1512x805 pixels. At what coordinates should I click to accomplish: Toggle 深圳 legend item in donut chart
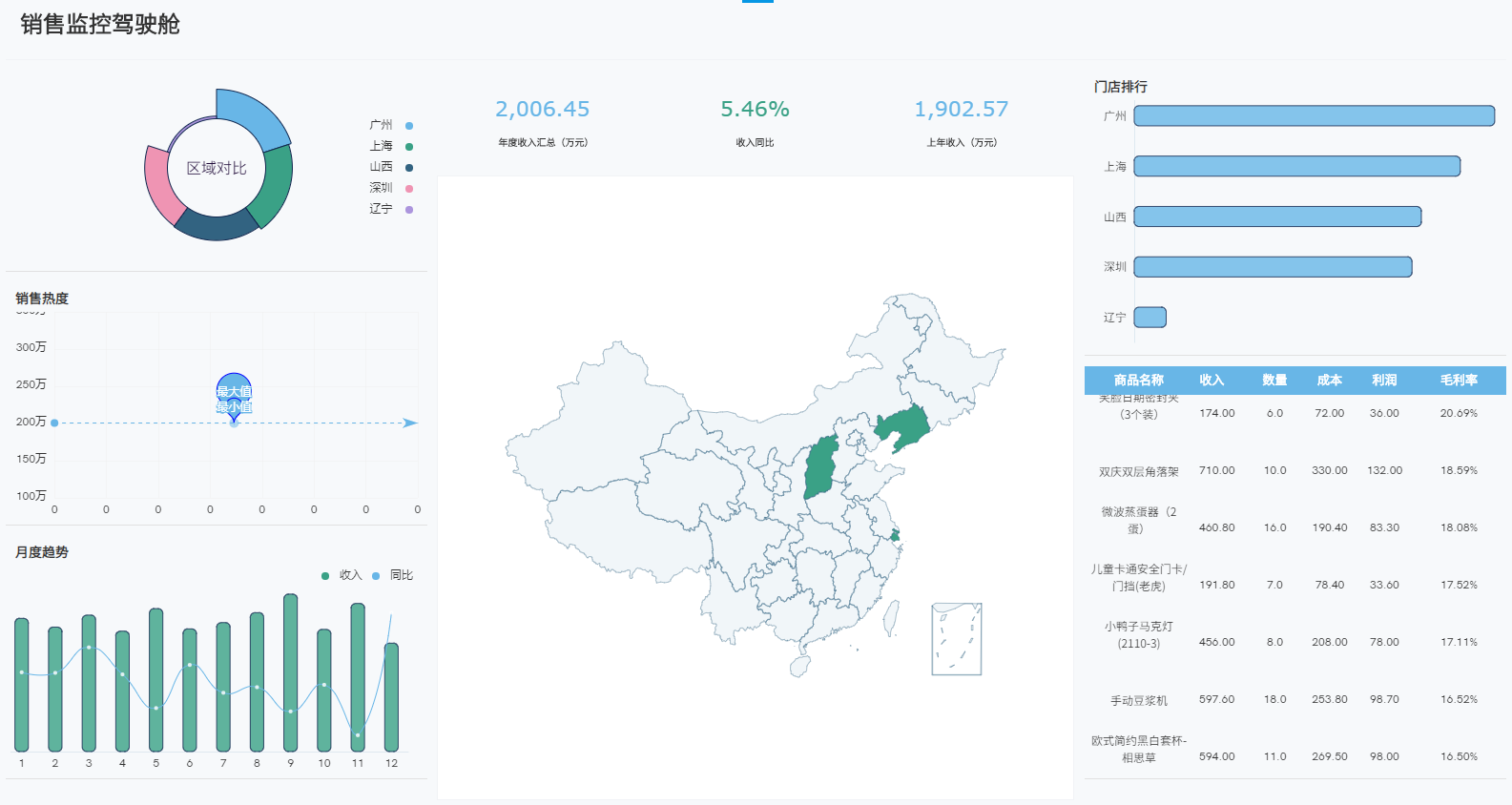click(391, 188)
